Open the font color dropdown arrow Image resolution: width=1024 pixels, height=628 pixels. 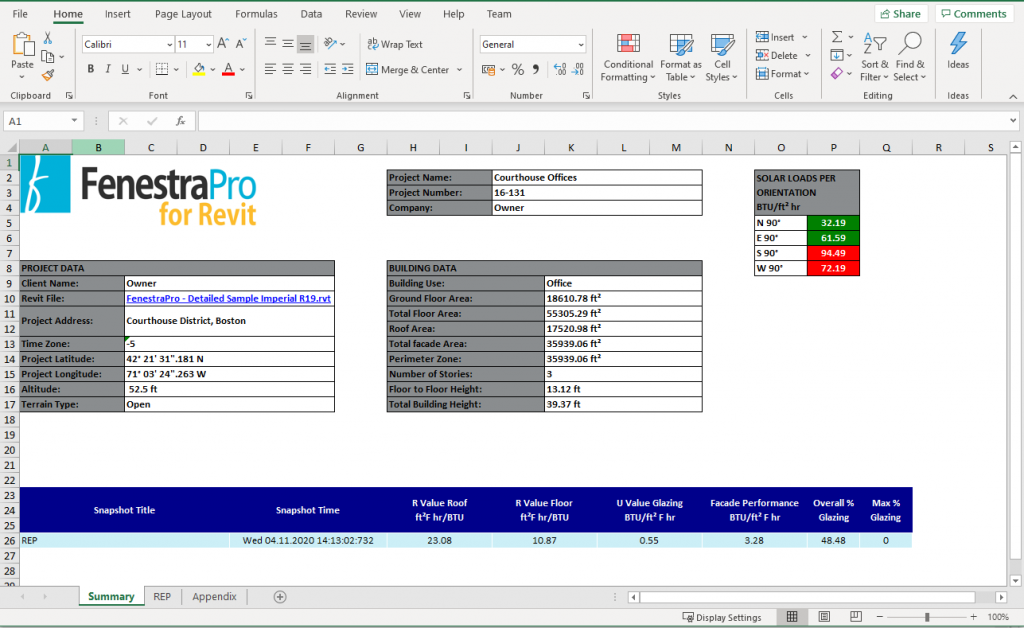click(x=242, y=70)
